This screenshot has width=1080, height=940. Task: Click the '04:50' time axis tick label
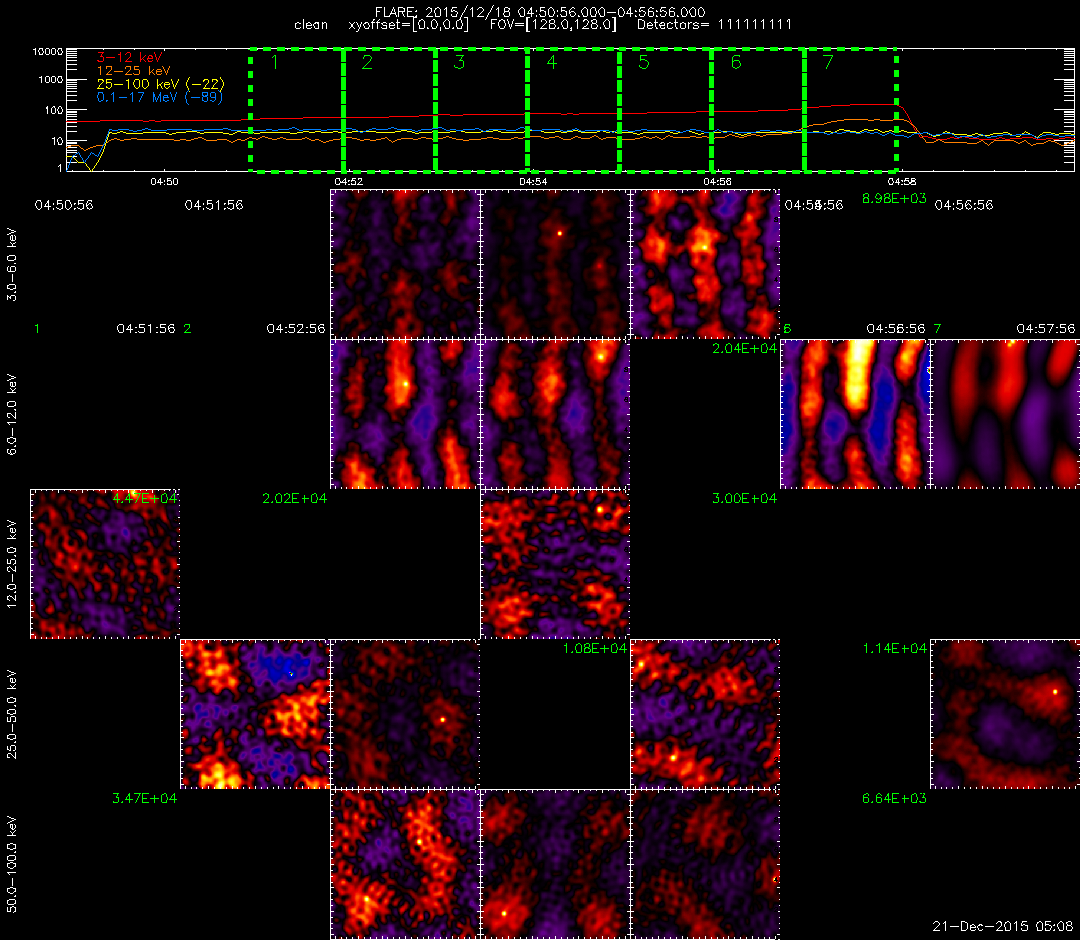164,182
